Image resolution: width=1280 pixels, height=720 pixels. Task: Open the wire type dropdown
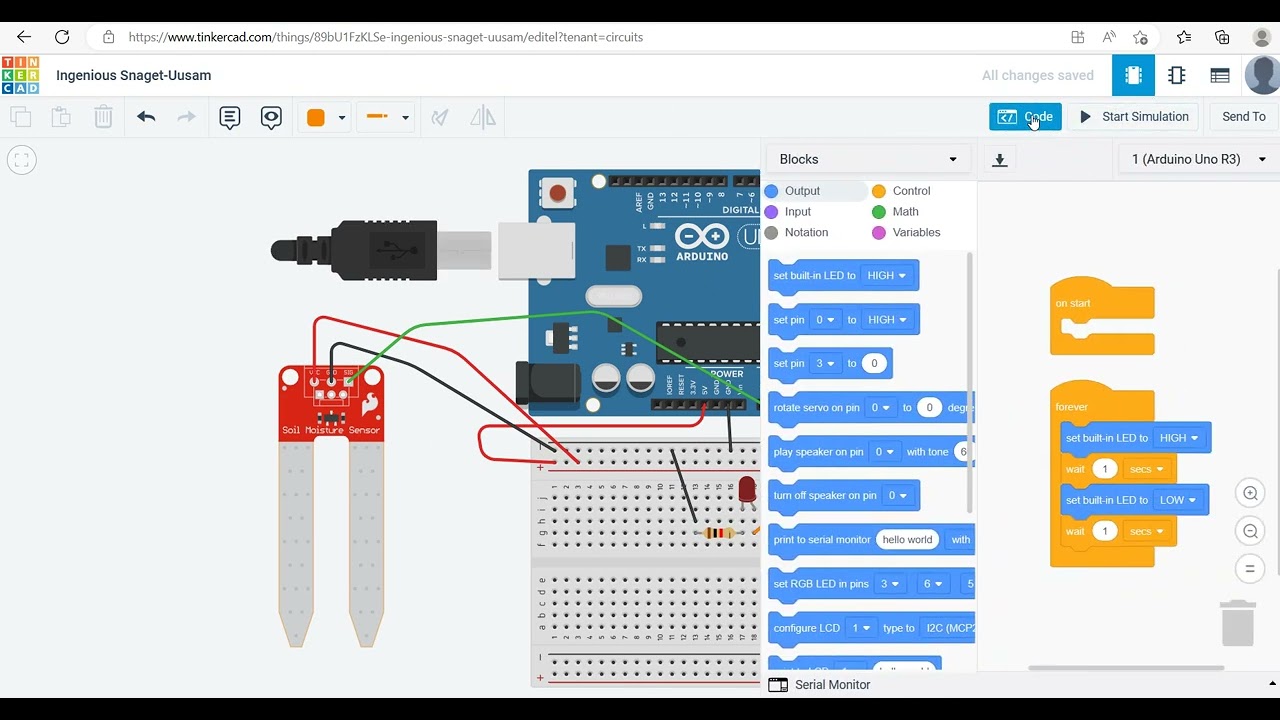pyautogui.click(x=388, y=117)
